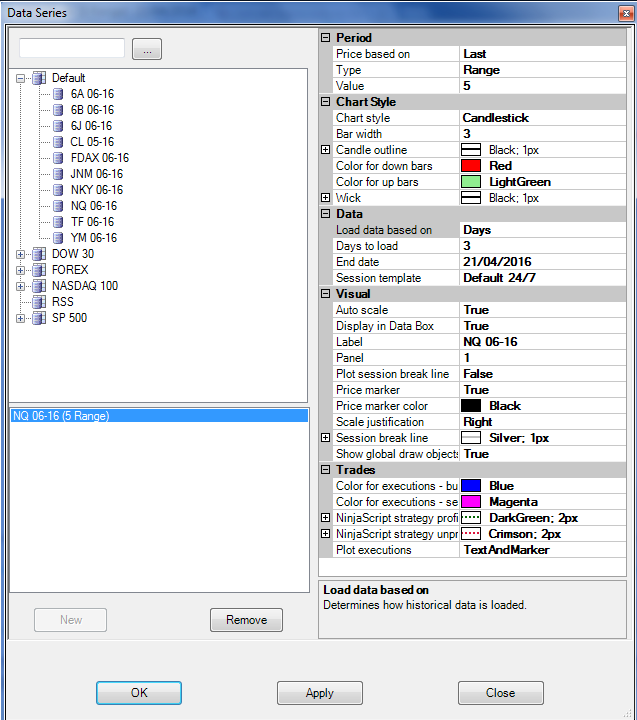Click the 6A 06-16 instrument icon
The width and height of the screenshot is (637, 720).
pos(58,94)
